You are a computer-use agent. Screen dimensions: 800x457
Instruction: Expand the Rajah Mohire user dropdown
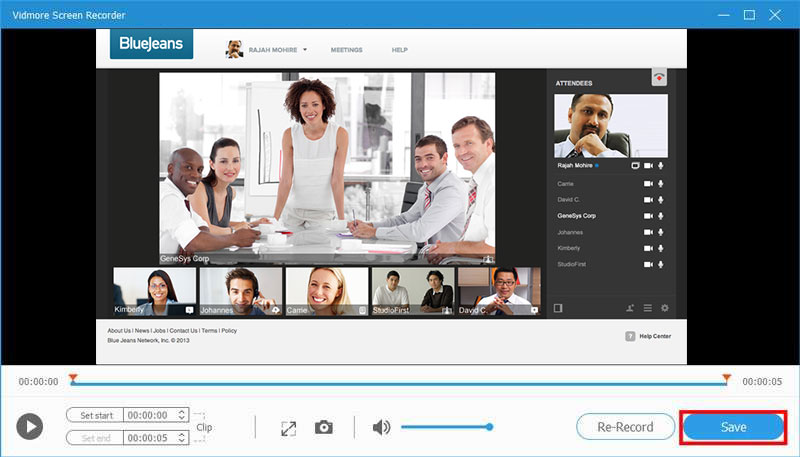pos(305,49)
